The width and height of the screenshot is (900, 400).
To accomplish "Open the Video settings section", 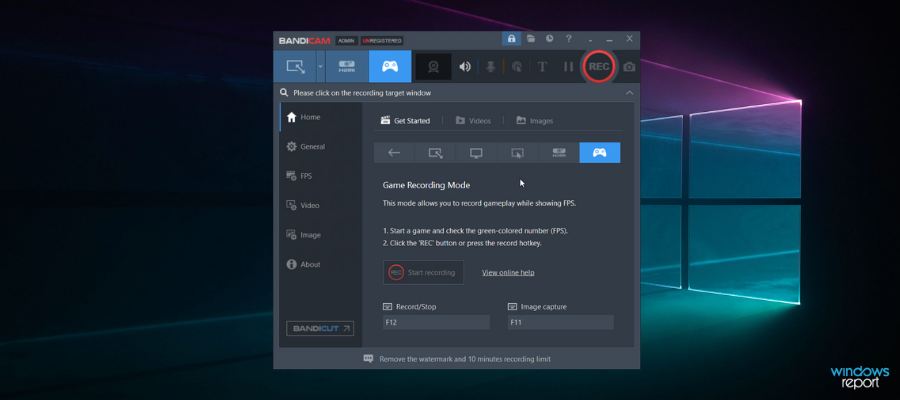I will [320, 205].
